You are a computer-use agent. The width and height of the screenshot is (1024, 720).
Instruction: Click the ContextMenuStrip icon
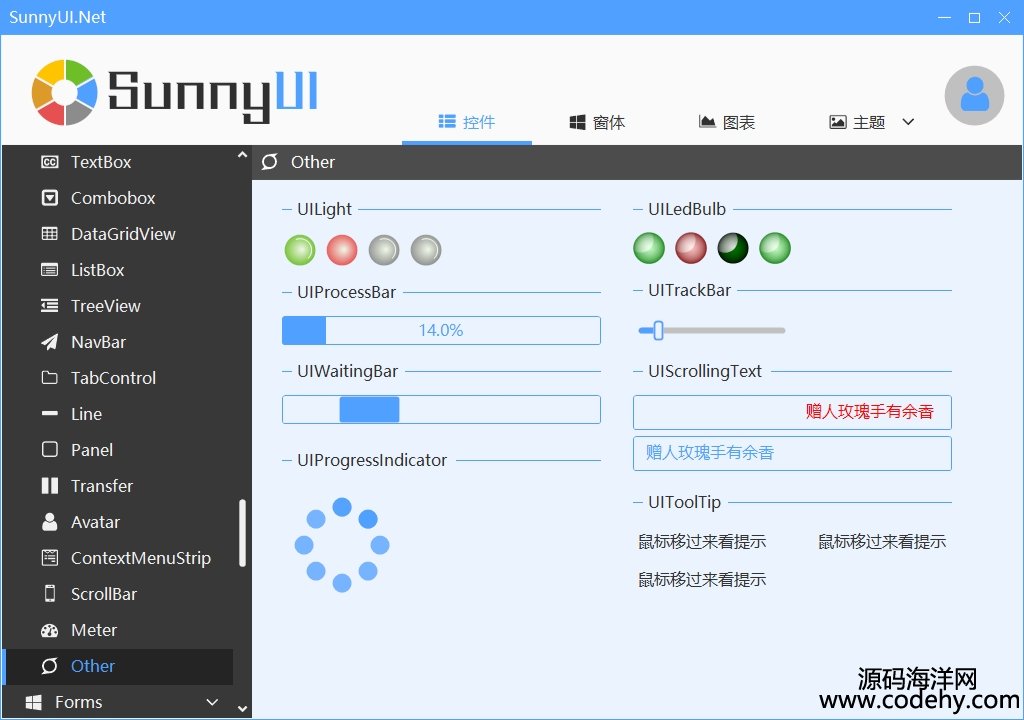point(50,557)
